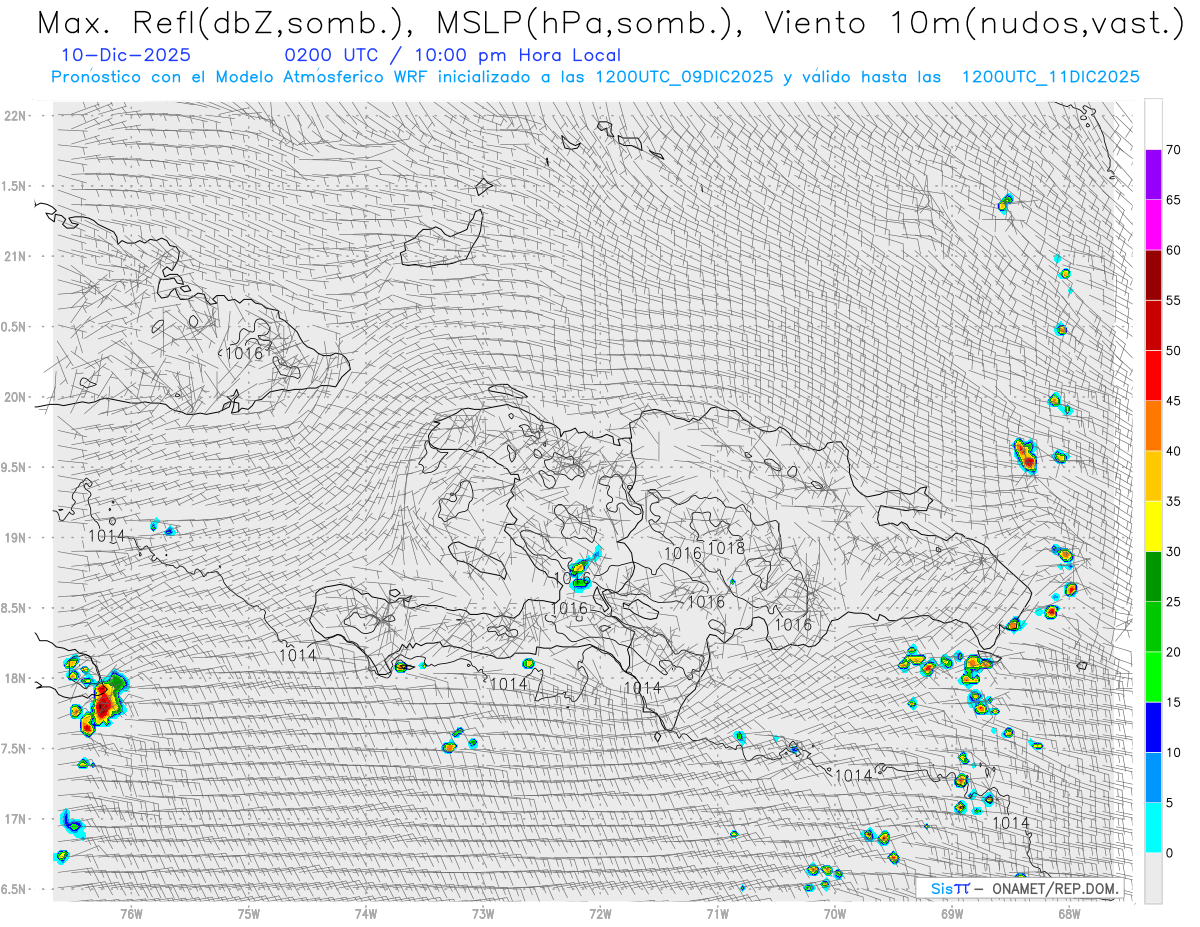Image resolution: width=1200 pixels, height=927 pixels.
Task: Click the '68W' longitude axis label
Action: click(1069, 913)
